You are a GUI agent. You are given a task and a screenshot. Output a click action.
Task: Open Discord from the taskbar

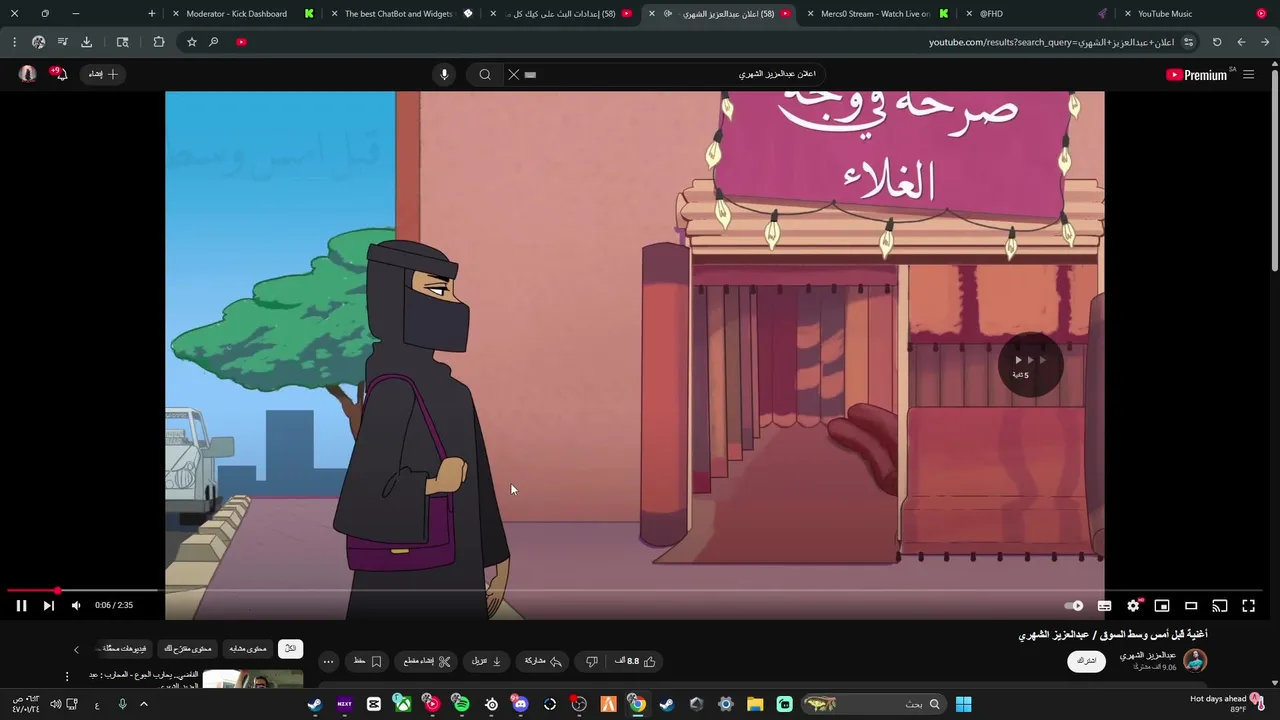(520, 704)
